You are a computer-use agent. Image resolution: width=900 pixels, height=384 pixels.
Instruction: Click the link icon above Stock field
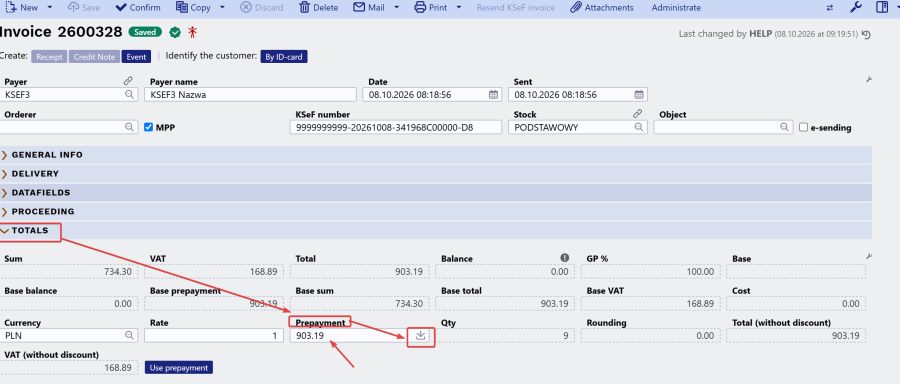(638, 114)
